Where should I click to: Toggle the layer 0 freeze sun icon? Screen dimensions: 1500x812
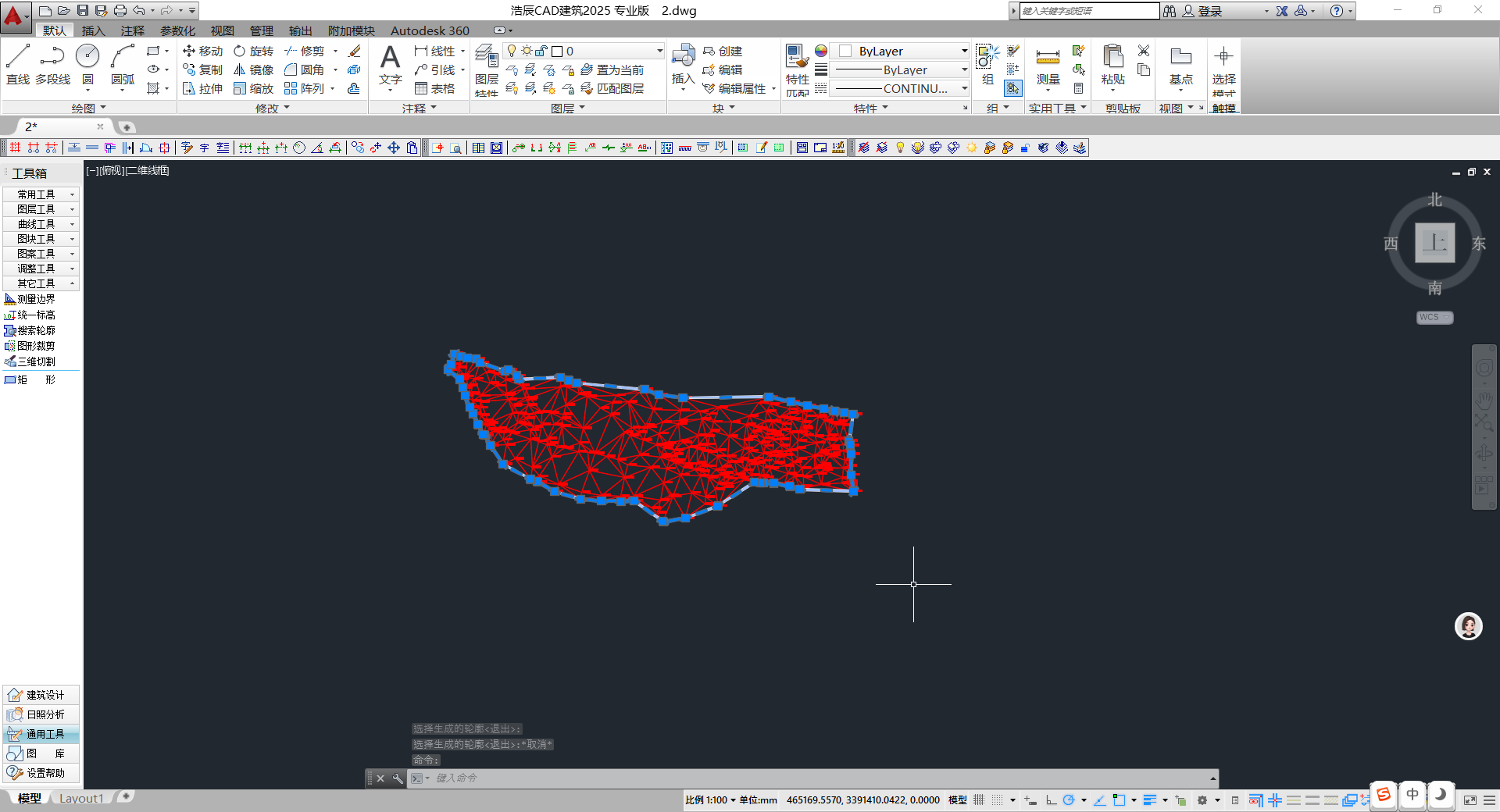(527, 51)
